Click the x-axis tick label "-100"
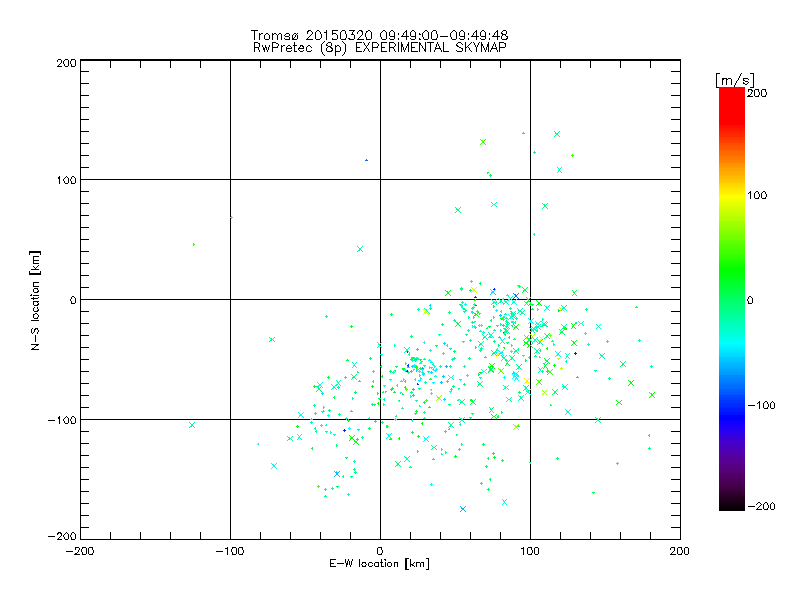This screenshot has height=600, width=800. pyautogui.click(x=230, y=552)
